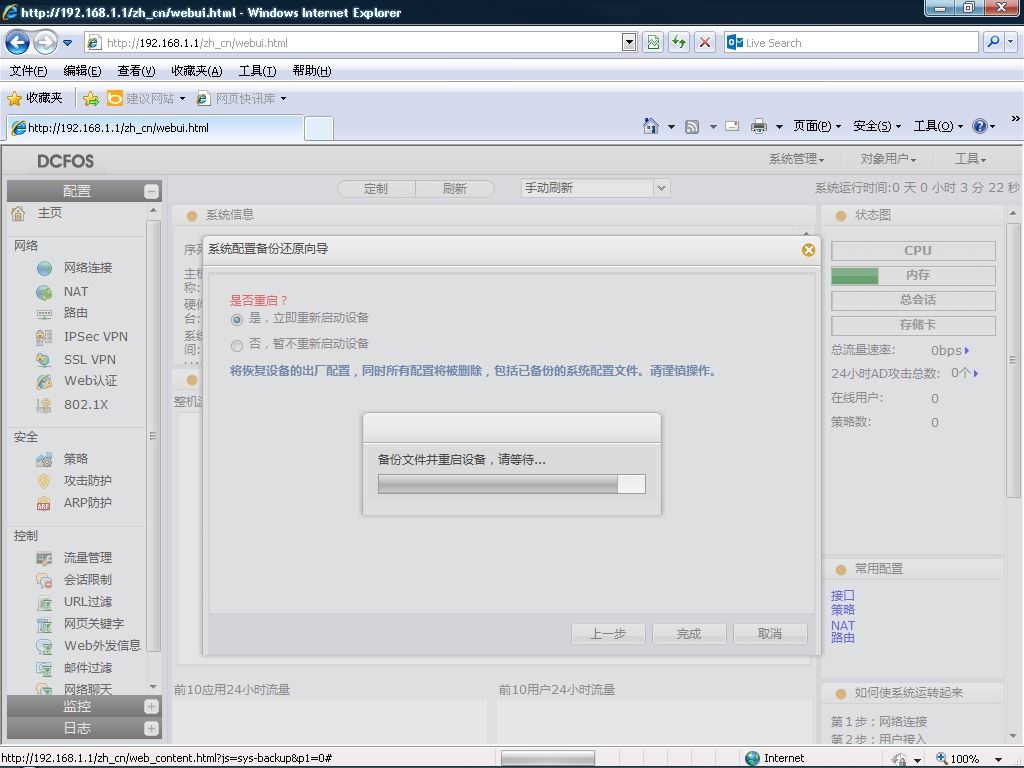The height and width of the screenshot is (768, 1024).
Task: Open the 路由 routing icon
Action: (x=44, y=313)
